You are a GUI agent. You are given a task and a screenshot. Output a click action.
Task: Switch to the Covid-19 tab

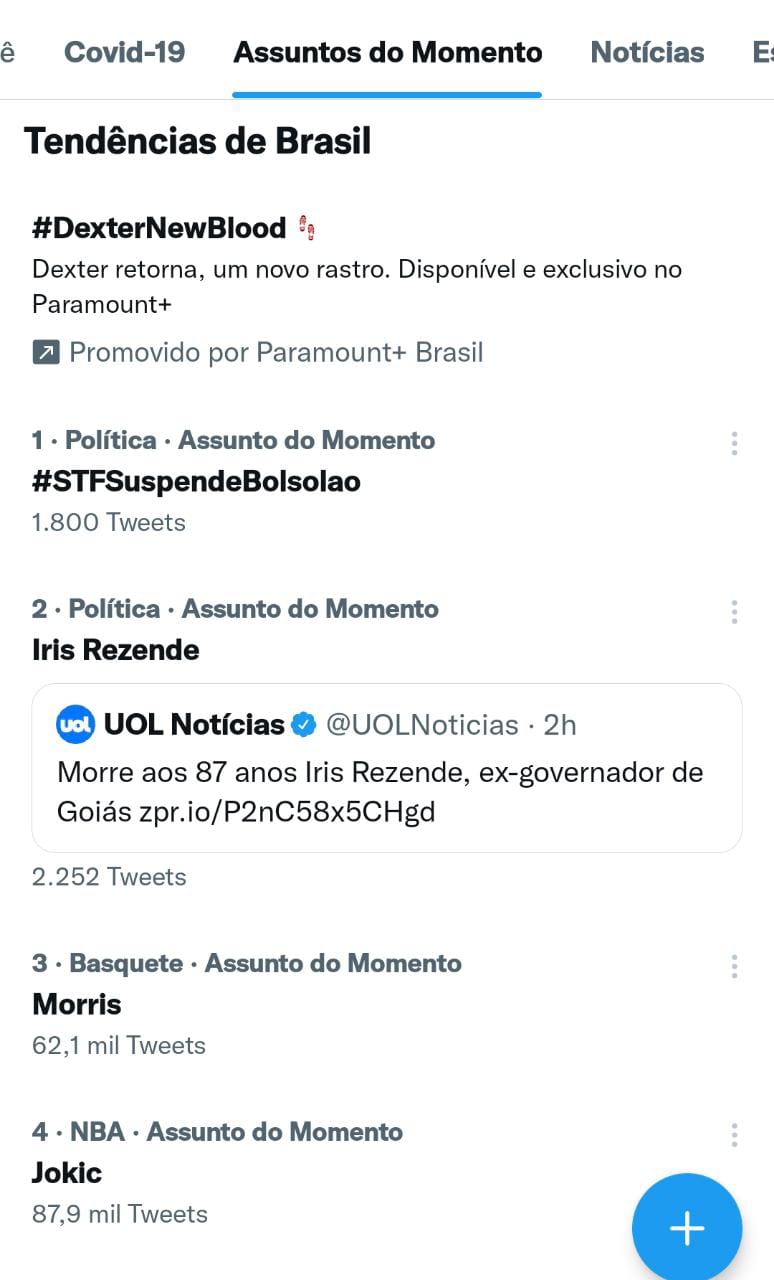coord(124,52)
